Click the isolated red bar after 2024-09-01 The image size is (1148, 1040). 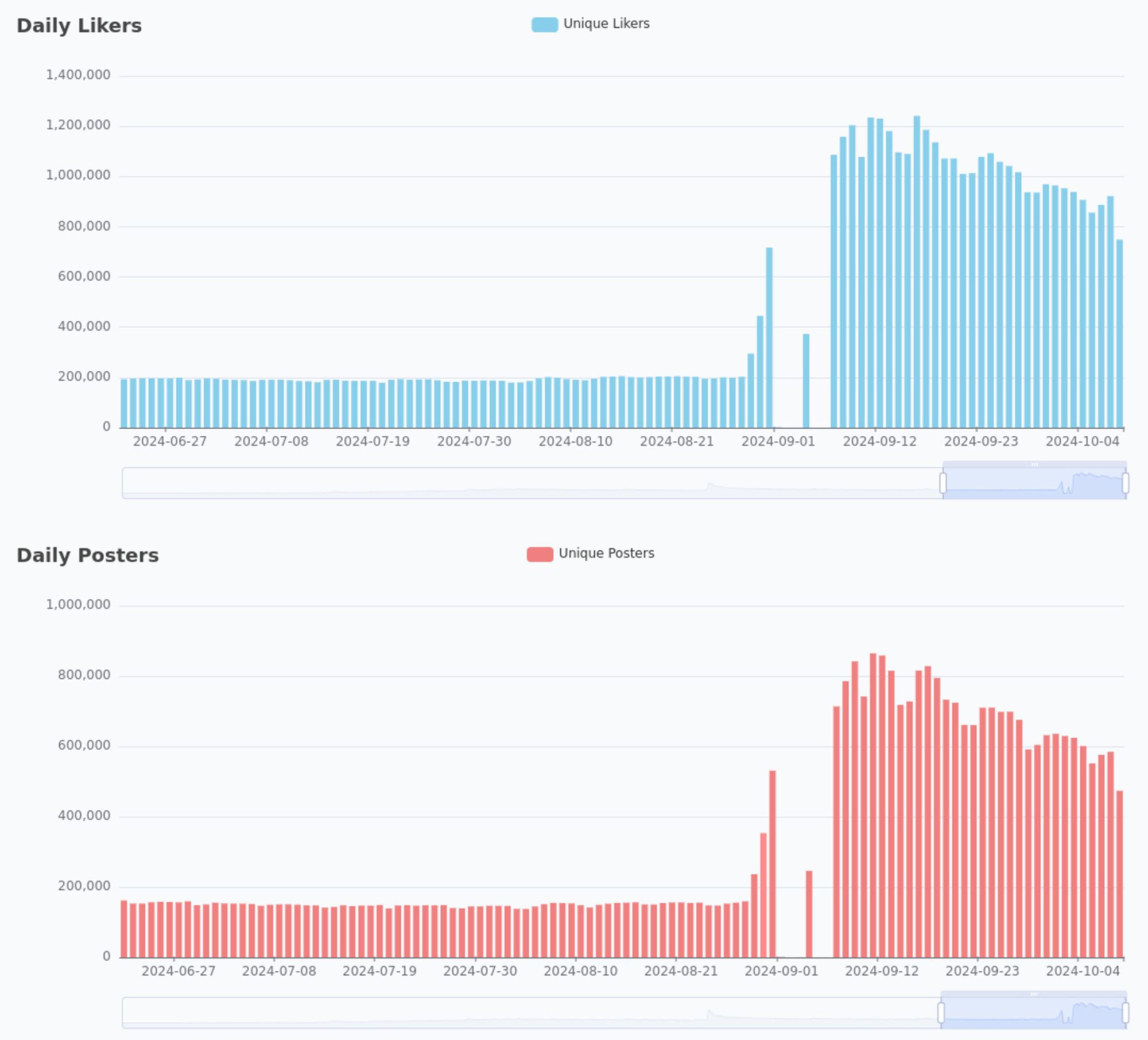point(809,914)
